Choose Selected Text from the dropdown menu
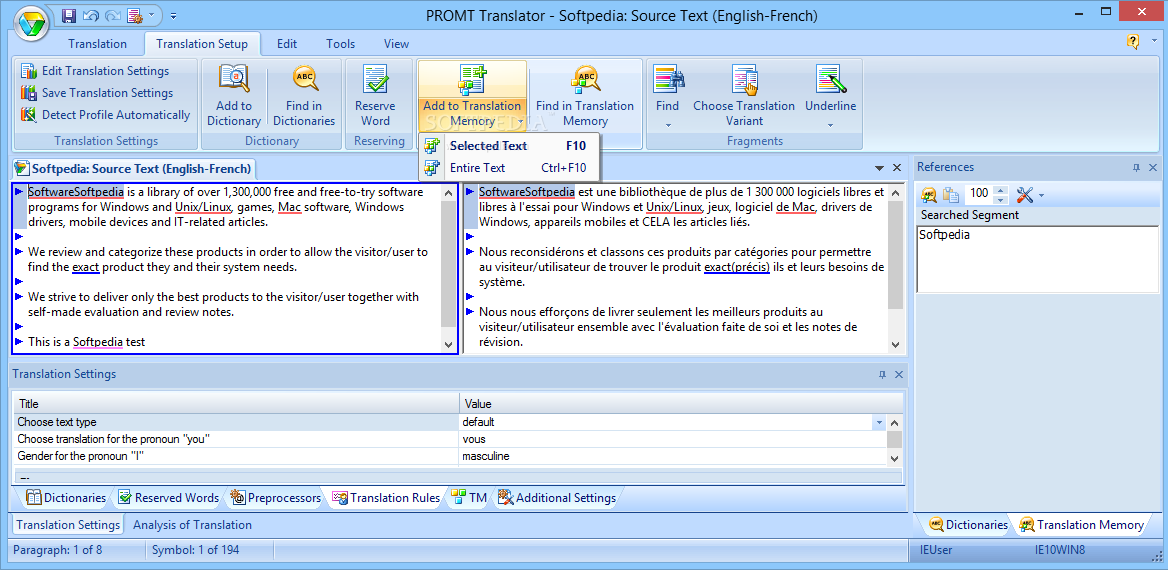Viewport: 1168px width, 570px height. 508,146
